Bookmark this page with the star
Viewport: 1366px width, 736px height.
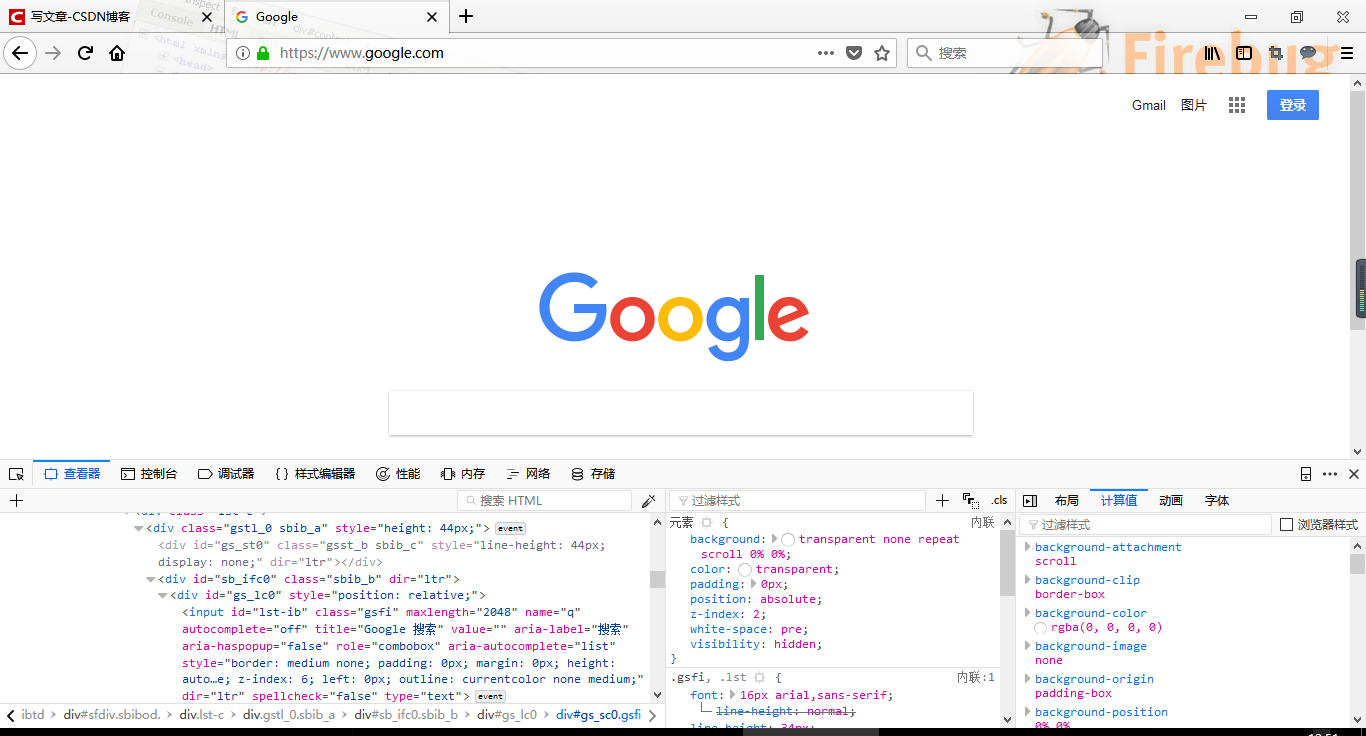(x=882, y=53)
